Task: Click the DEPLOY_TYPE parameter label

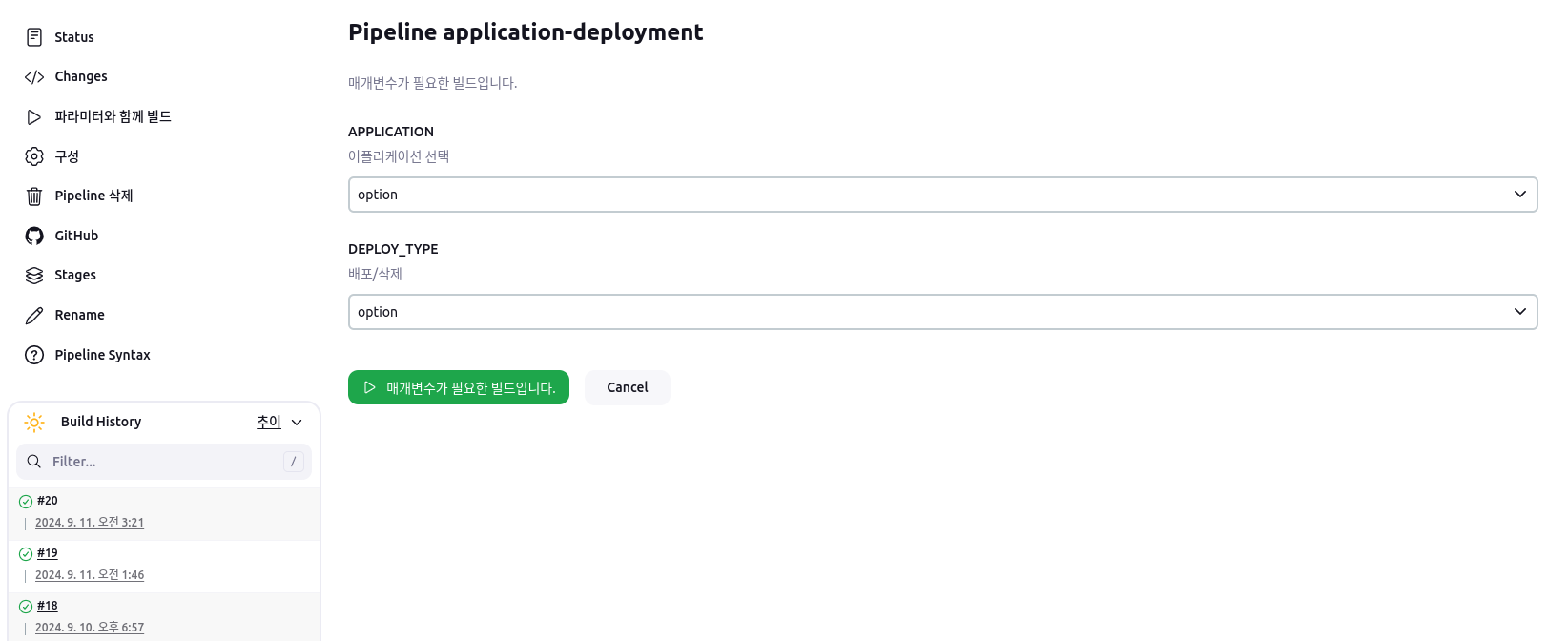Action: [x=393, y=249]
